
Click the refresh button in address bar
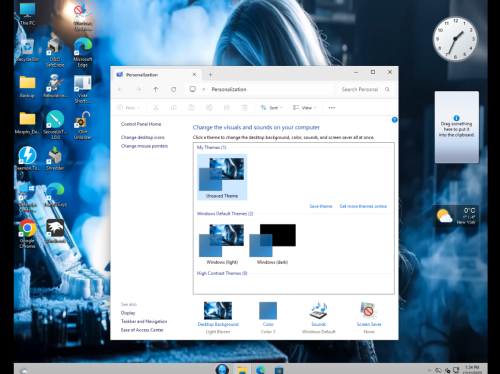click(174, 89)
